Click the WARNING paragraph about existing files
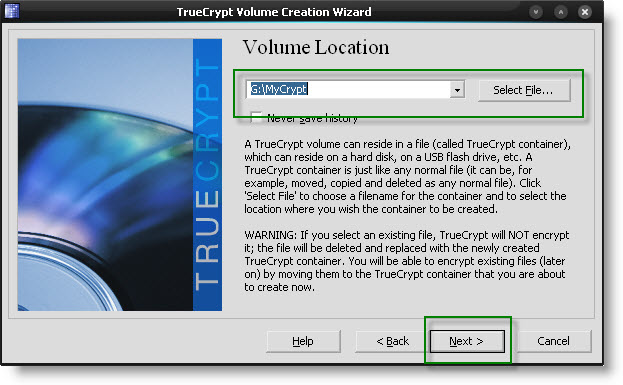The height and width of the screenshot is (385, 623). click(x=407, y=261)
